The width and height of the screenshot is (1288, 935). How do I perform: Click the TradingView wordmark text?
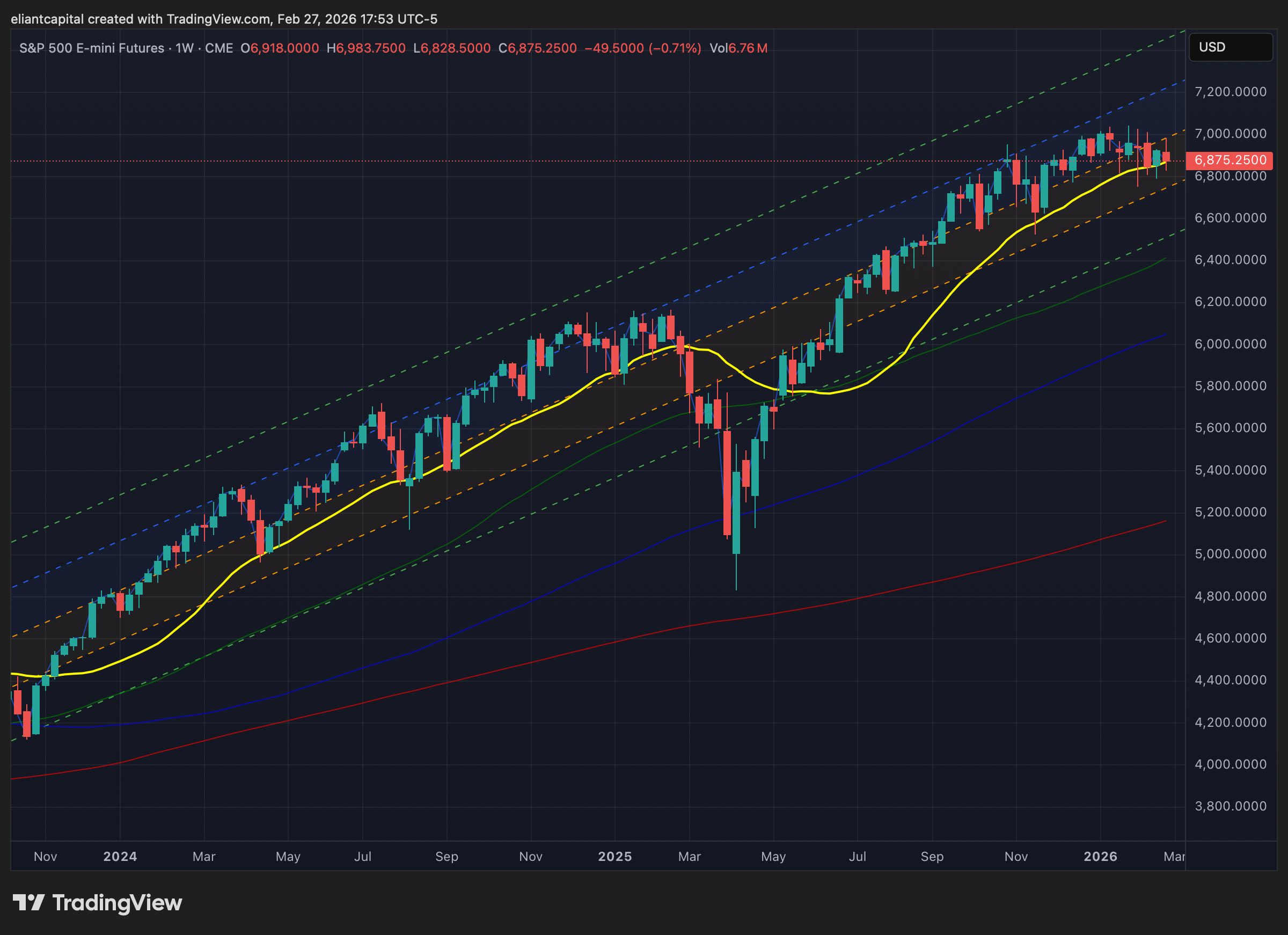tap(117, 903)
